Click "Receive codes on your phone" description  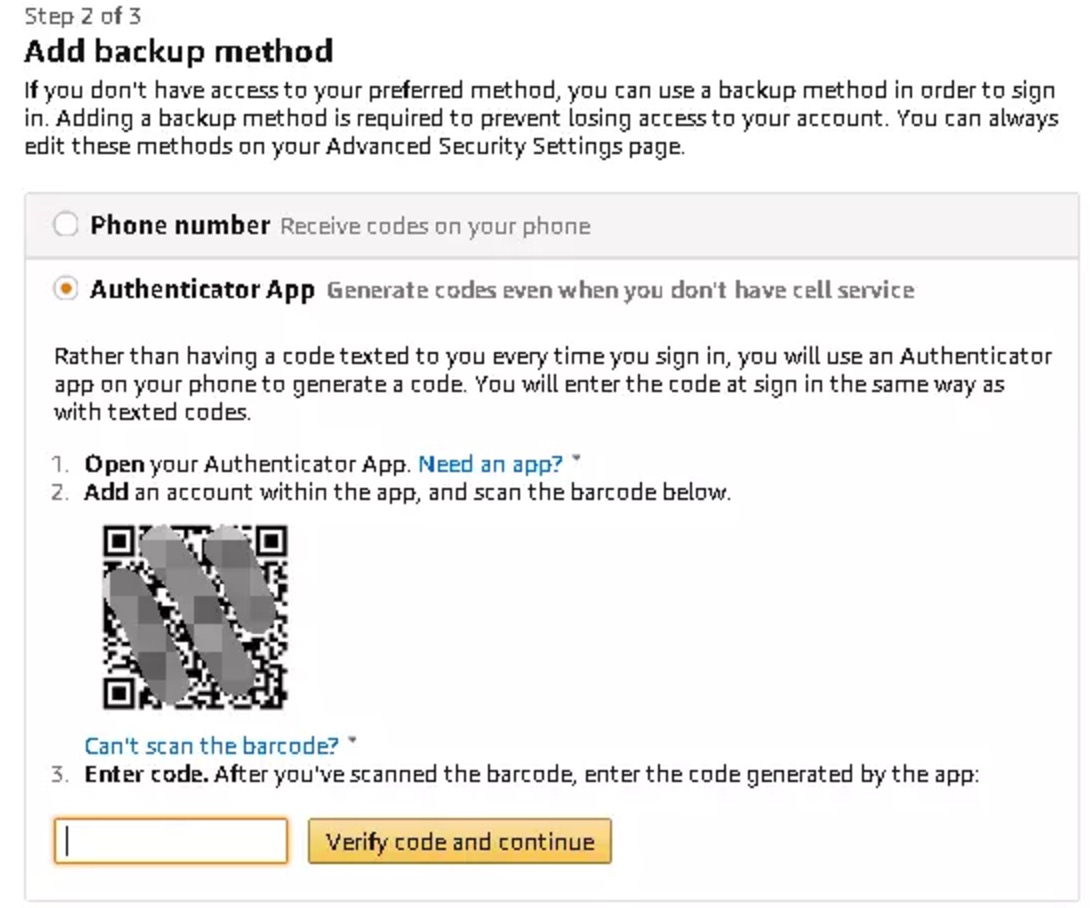pyautogui.click(x=435, y=227)
